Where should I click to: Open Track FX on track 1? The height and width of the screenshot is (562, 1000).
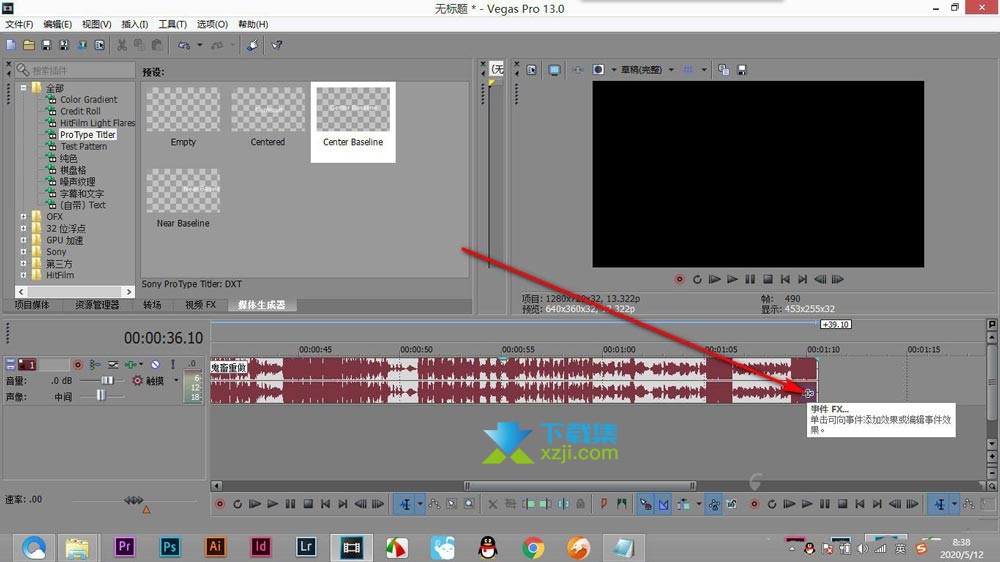(x=131, y=365)
